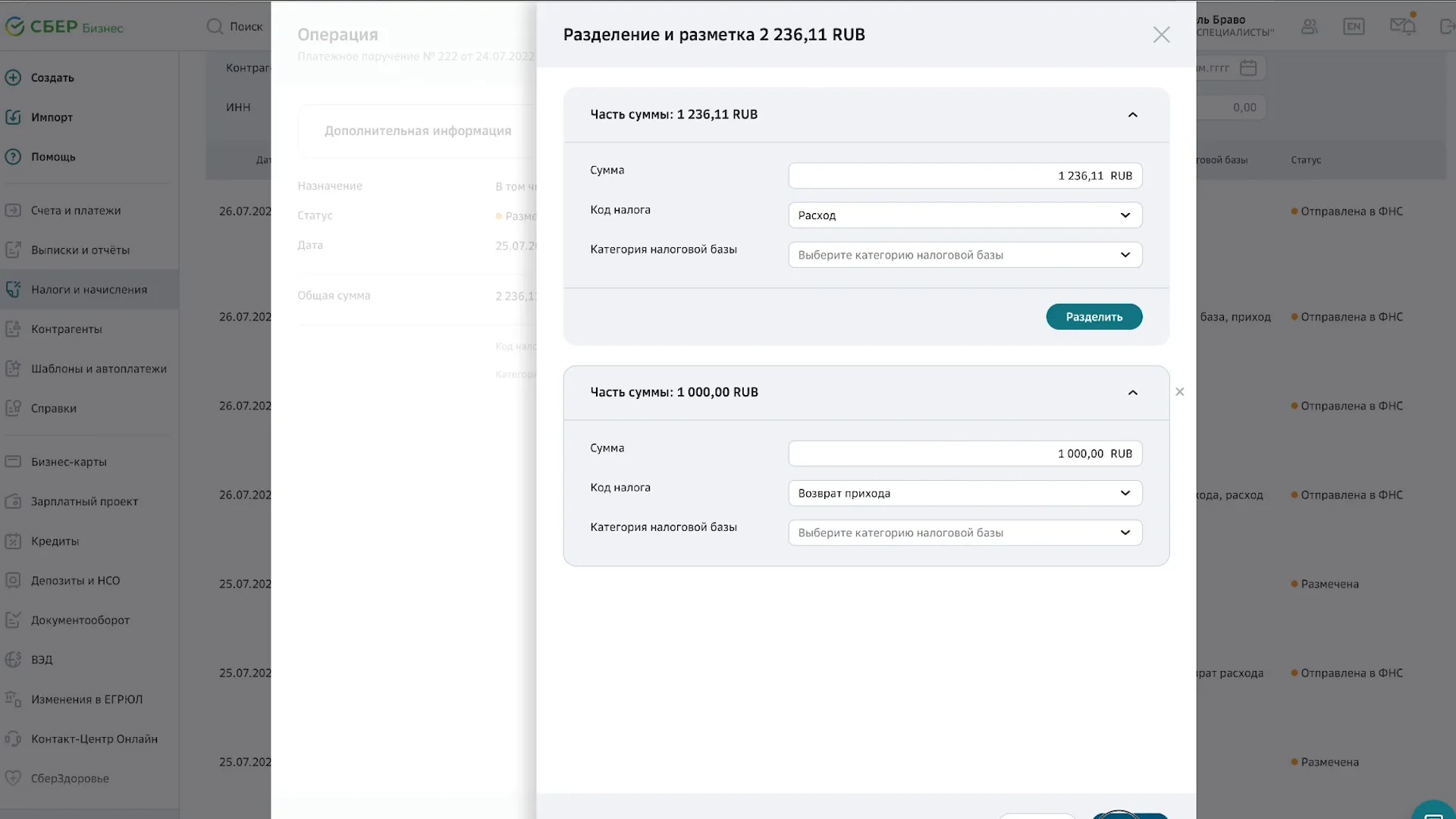Open Код налога dropdown set to Расход
The image size is (1456, 819).
click(965, 215)
